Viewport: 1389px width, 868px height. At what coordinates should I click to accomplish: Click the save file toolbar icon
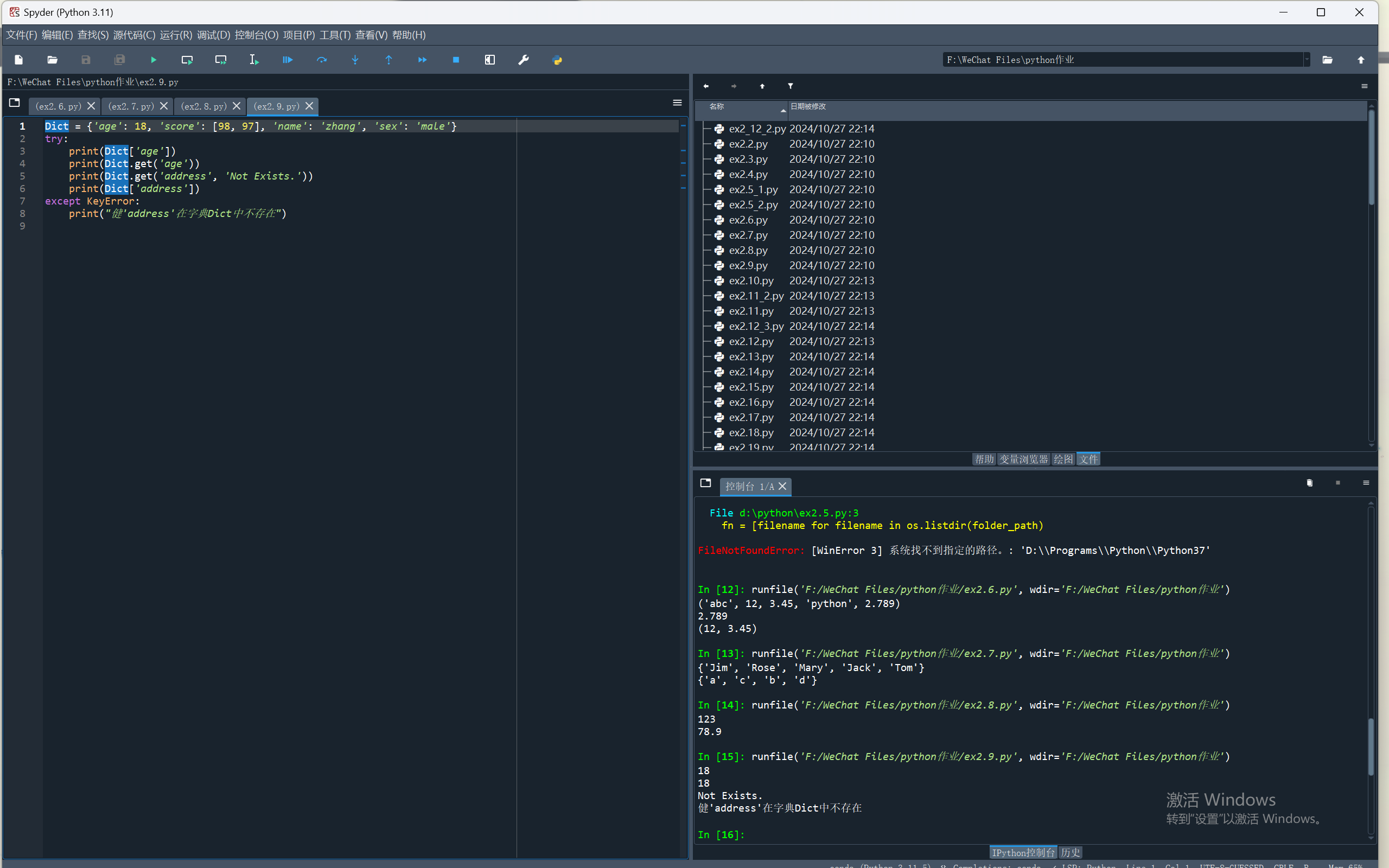[86, 60]
